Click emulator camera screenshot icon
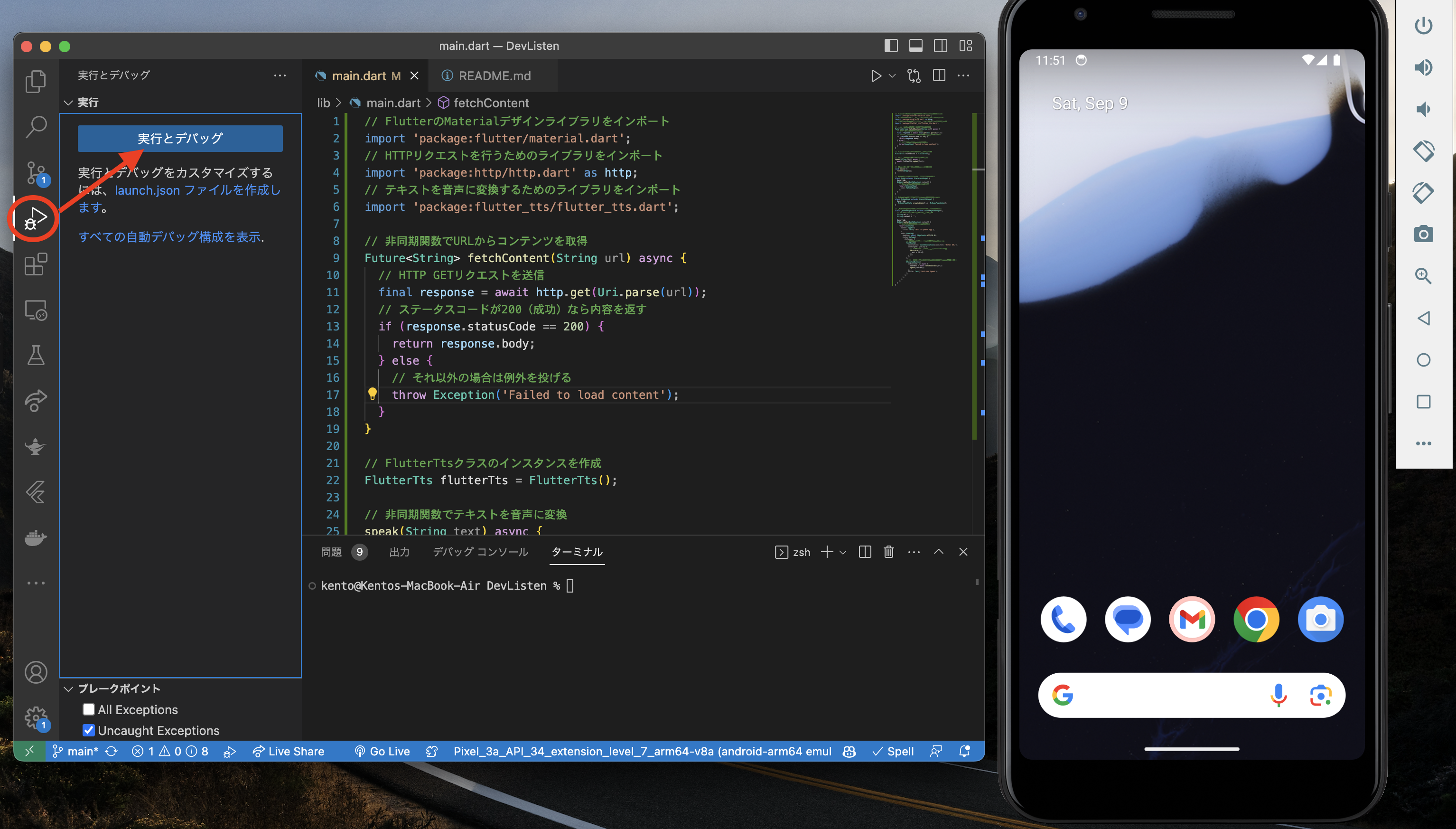The height and width of the screenshot is (829, 1456). pos(1423,234)
